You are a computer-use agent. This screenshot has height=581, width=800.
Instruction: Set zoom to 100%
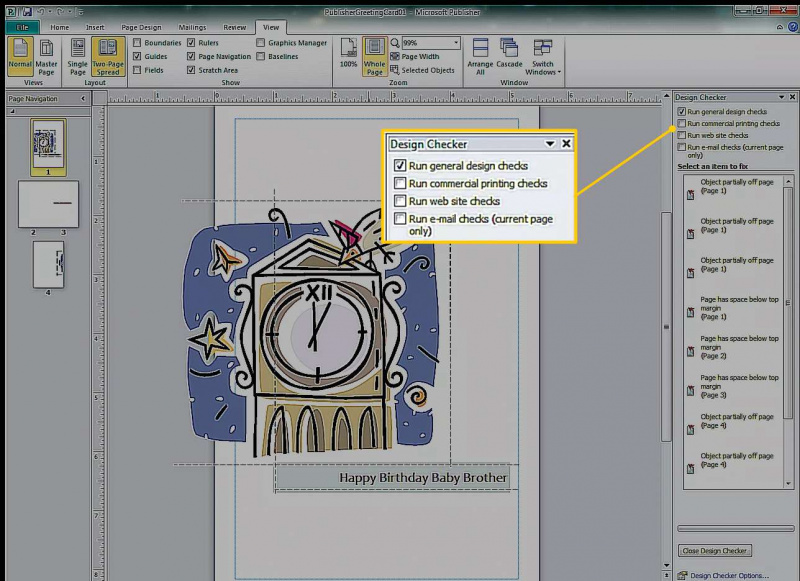(348, 53)
